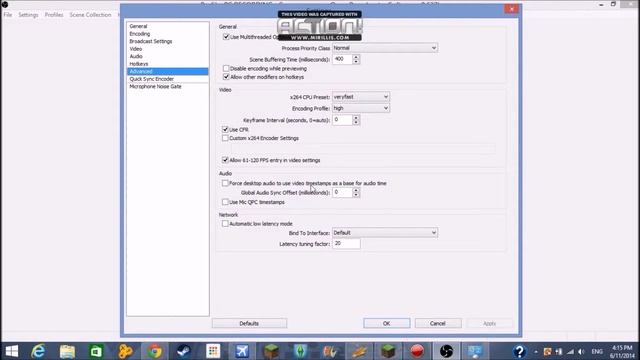The height and width of the screenshot is (360, 640).
Task: Click the Defaults button
Action: click(249, 323)
